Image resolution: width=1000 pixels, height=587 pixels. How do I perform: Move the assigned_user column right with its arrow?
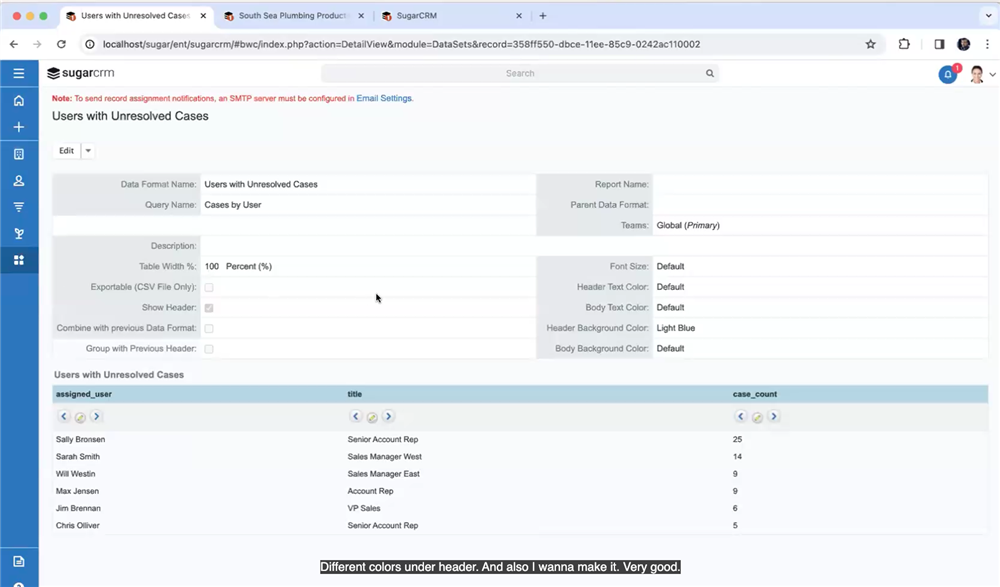[97, 417]
